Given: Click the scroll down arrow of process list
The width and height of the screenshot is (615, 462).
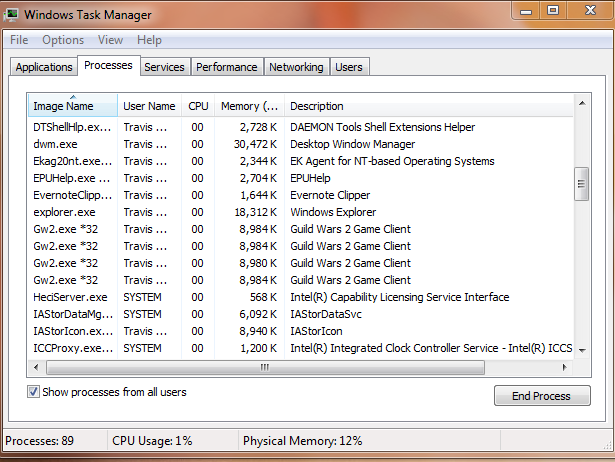Looking at the screenshot, I should [580, 351].
